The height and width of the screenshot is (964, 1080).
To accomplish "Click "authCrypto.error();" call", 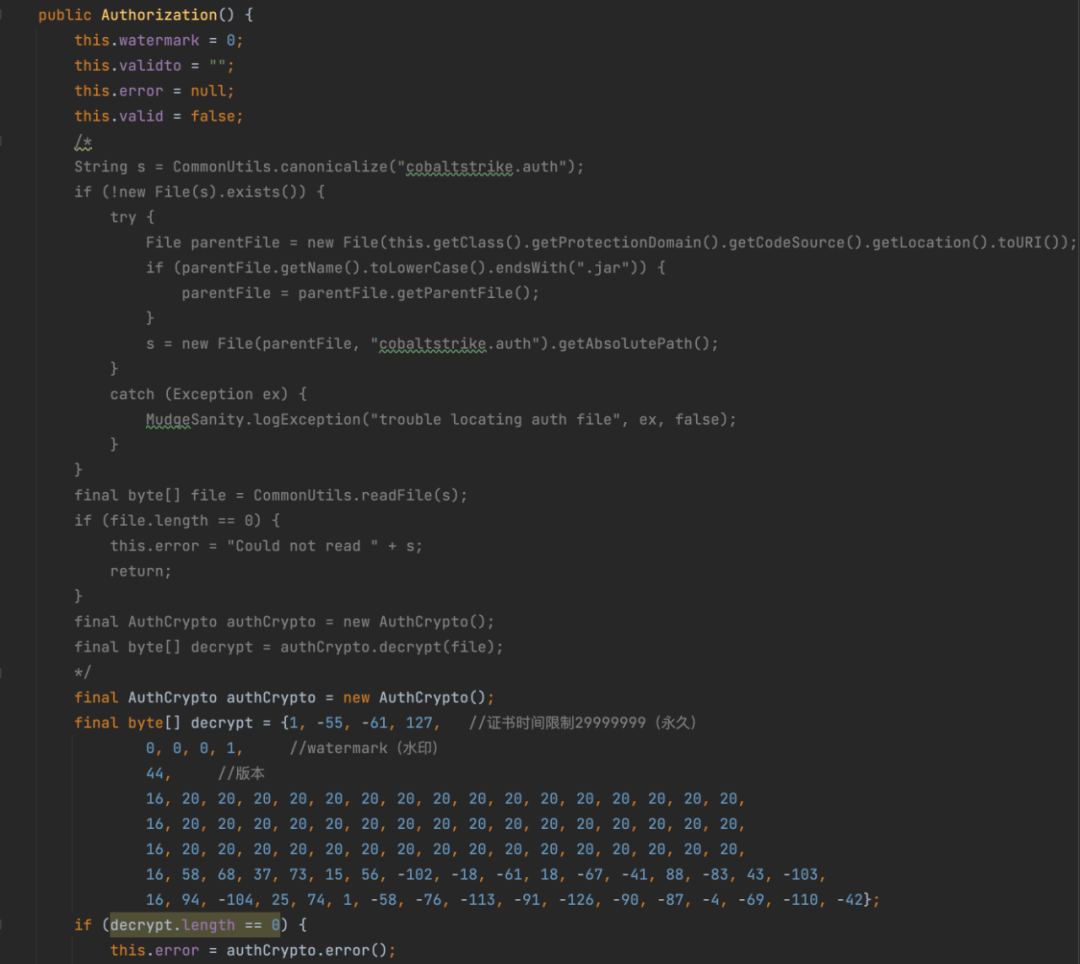I will 311,951.
